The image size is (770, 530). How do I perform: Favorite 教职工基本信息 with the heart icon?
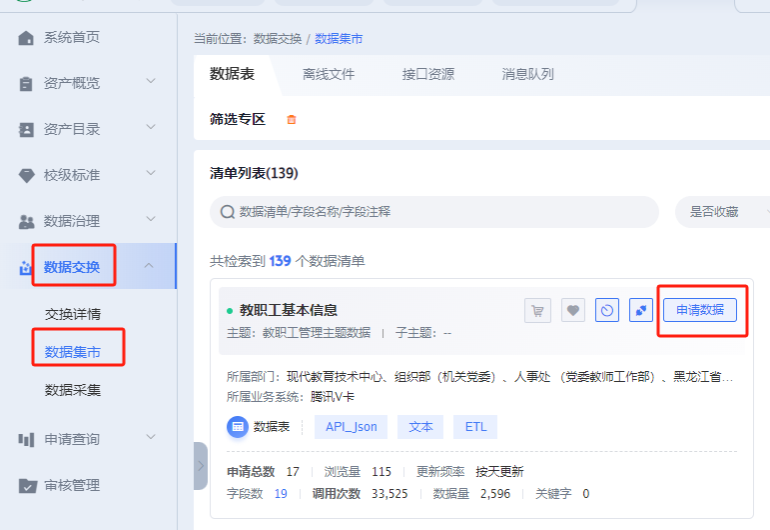[573, 310]
